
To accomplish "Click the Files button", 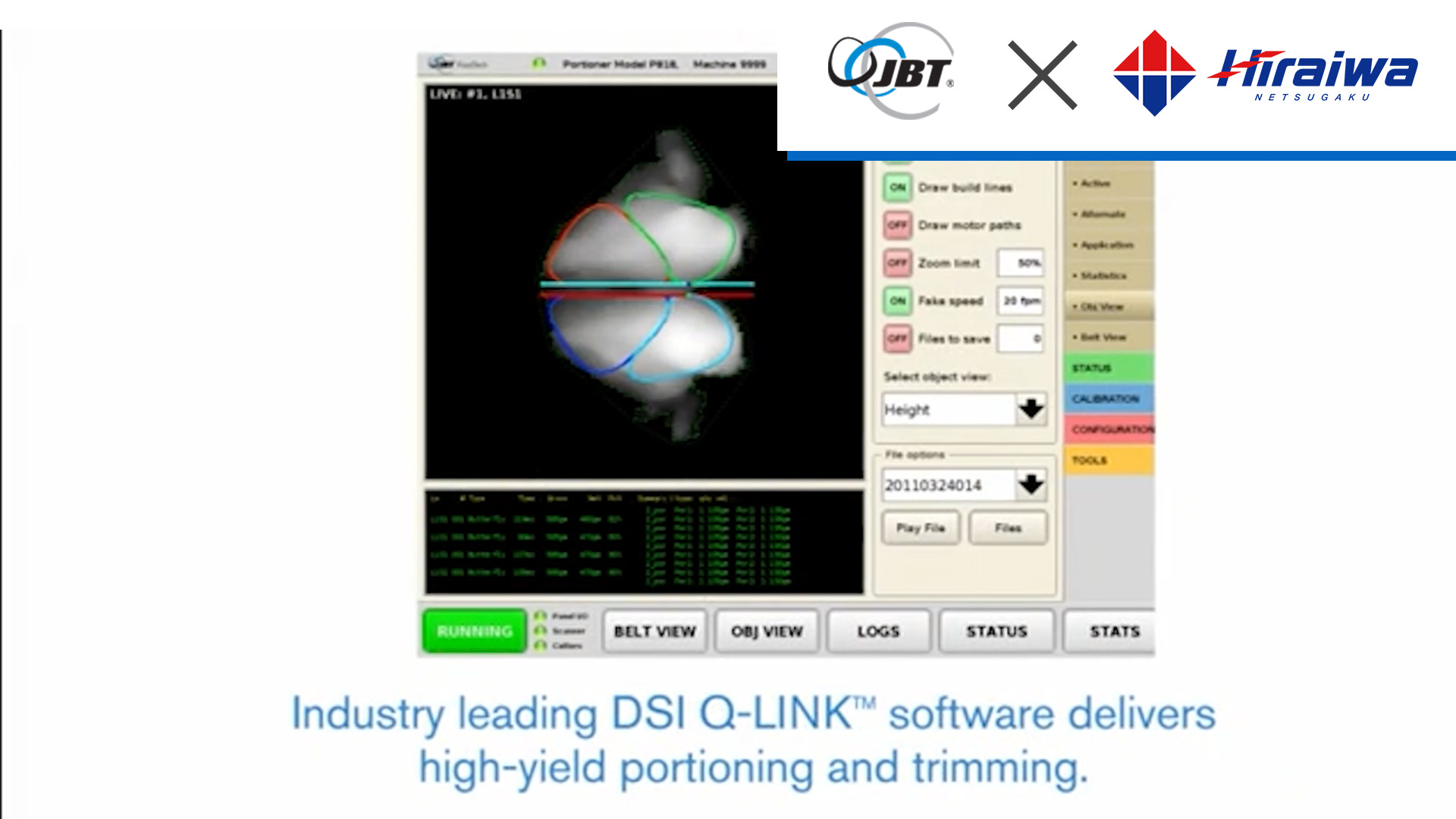I will pyautogui.click(x=1008, y=528).
